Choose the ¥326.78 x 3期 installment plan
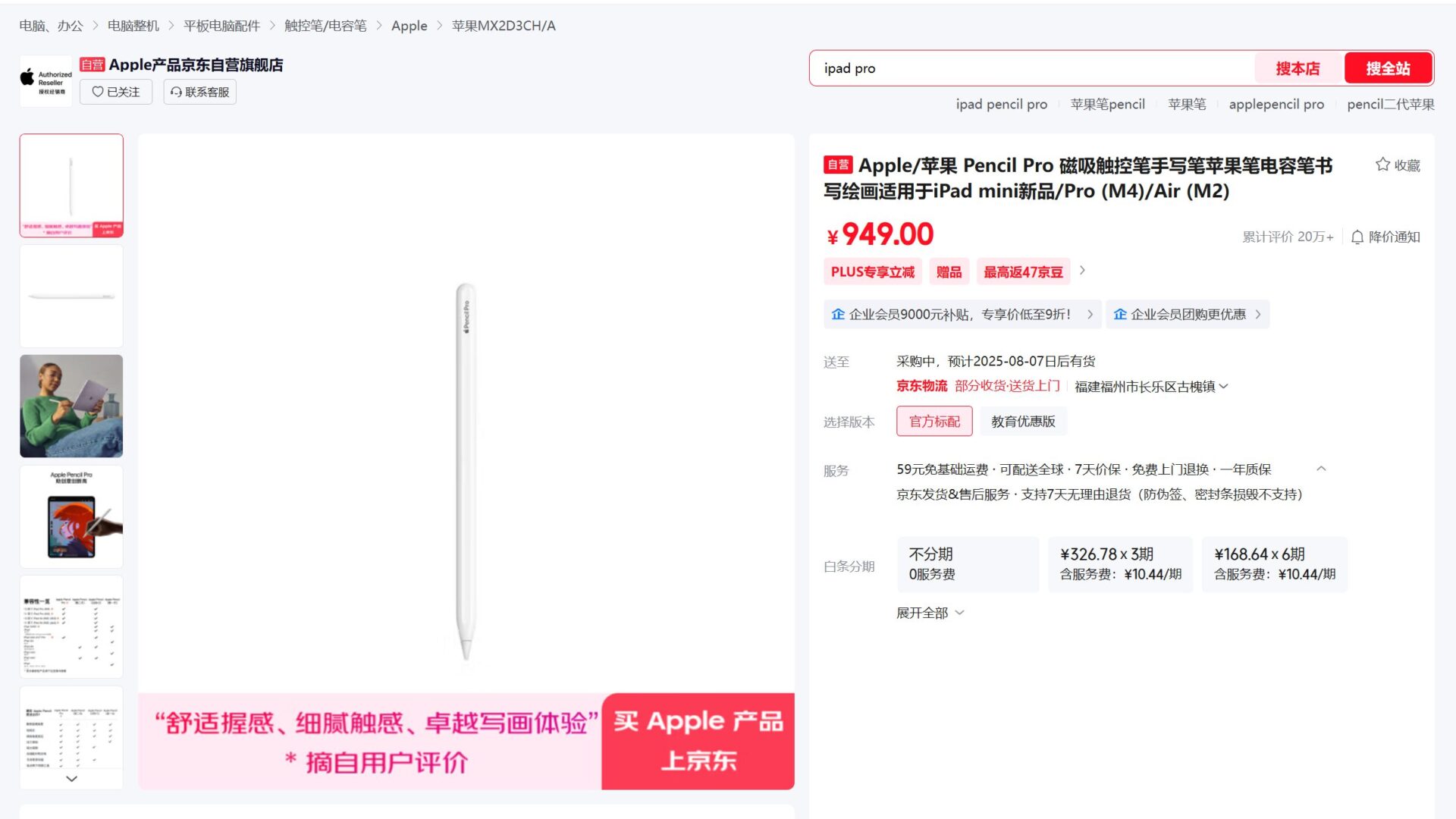The image size is (1456, 819). [1121, 564]
